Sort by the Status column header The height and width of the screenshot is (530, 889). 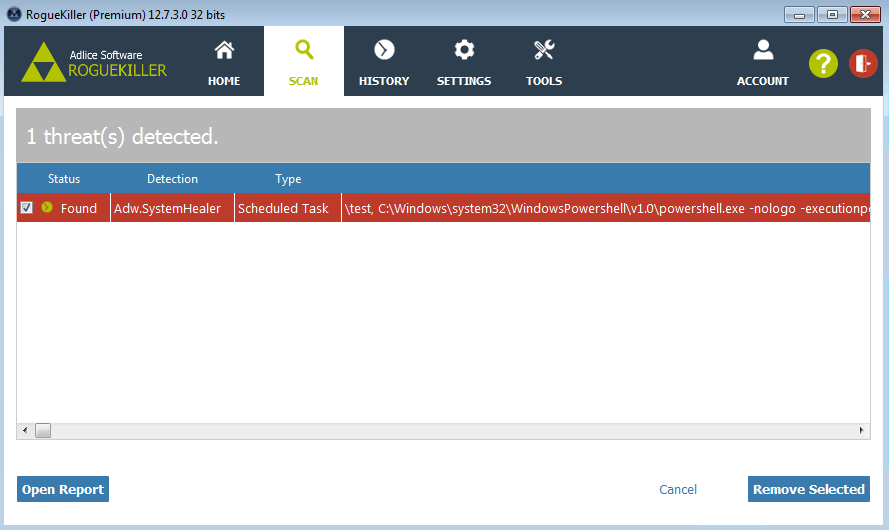pos(64,179)
